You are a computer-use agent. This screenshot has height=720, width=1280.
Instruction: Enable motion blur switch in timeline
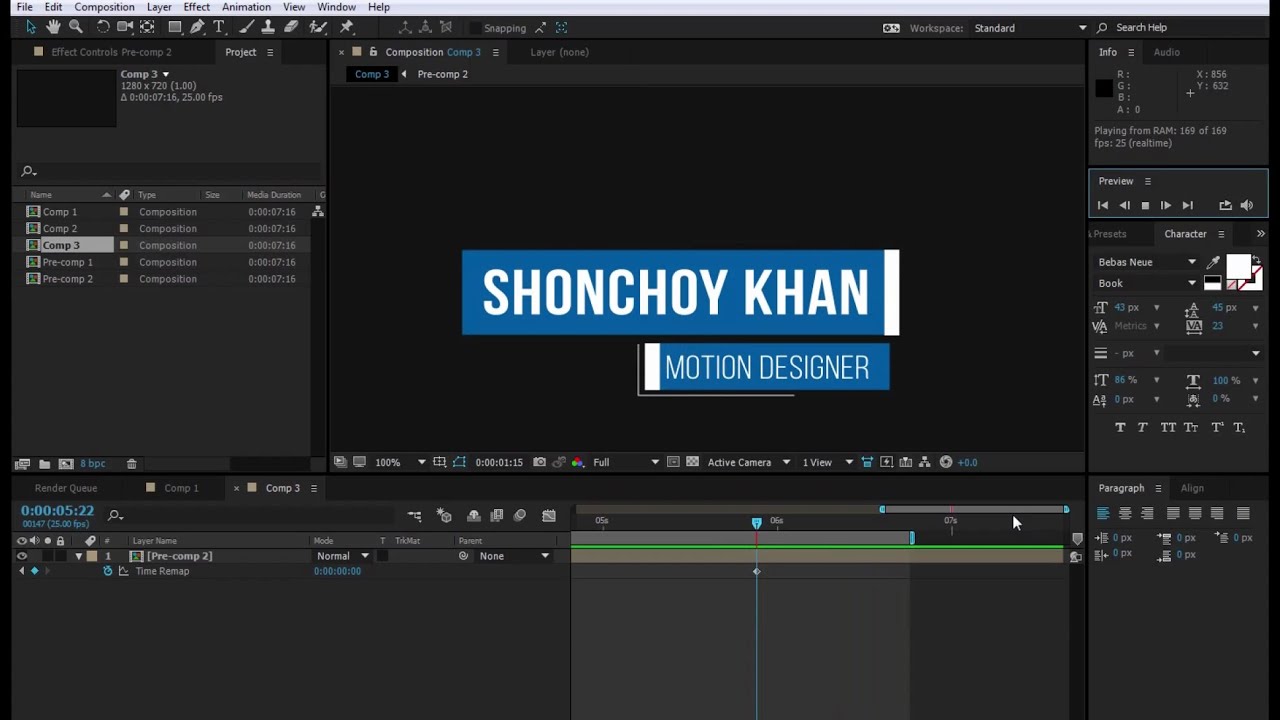(519, 516)
